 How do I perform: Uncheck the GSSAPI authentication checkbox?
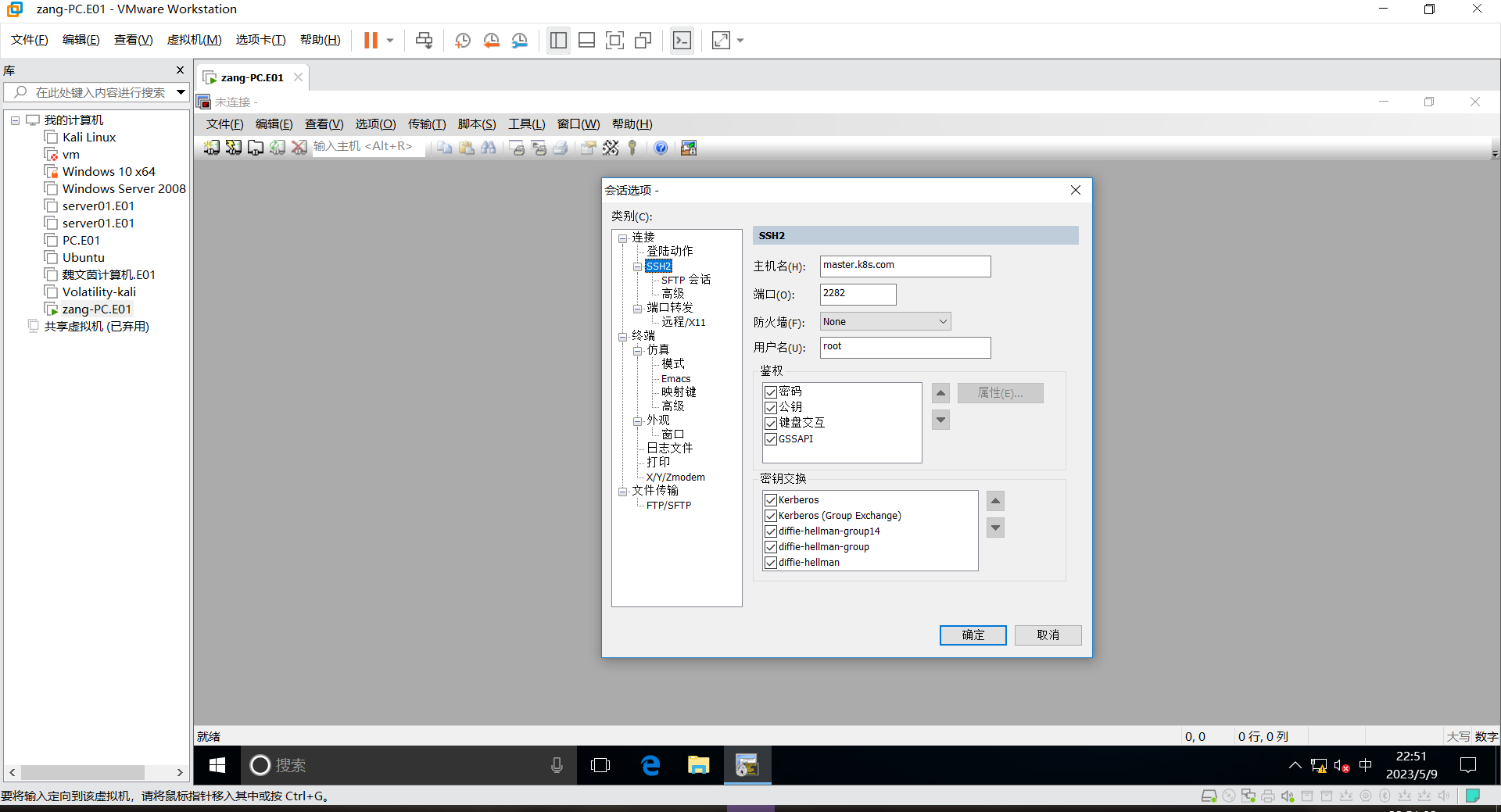(x=771, y=438)
